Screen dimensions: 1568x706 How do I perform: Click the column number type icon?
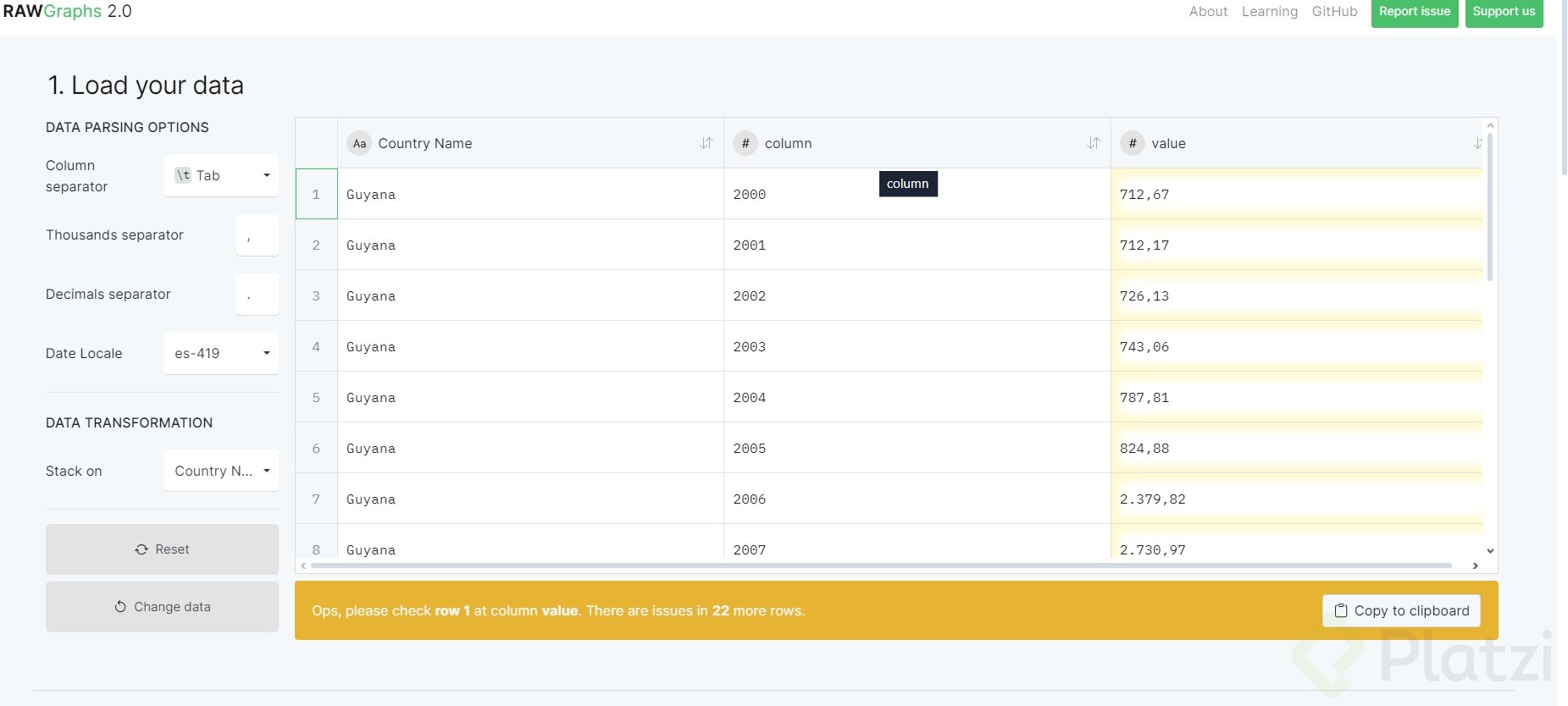tap(745, 143)
